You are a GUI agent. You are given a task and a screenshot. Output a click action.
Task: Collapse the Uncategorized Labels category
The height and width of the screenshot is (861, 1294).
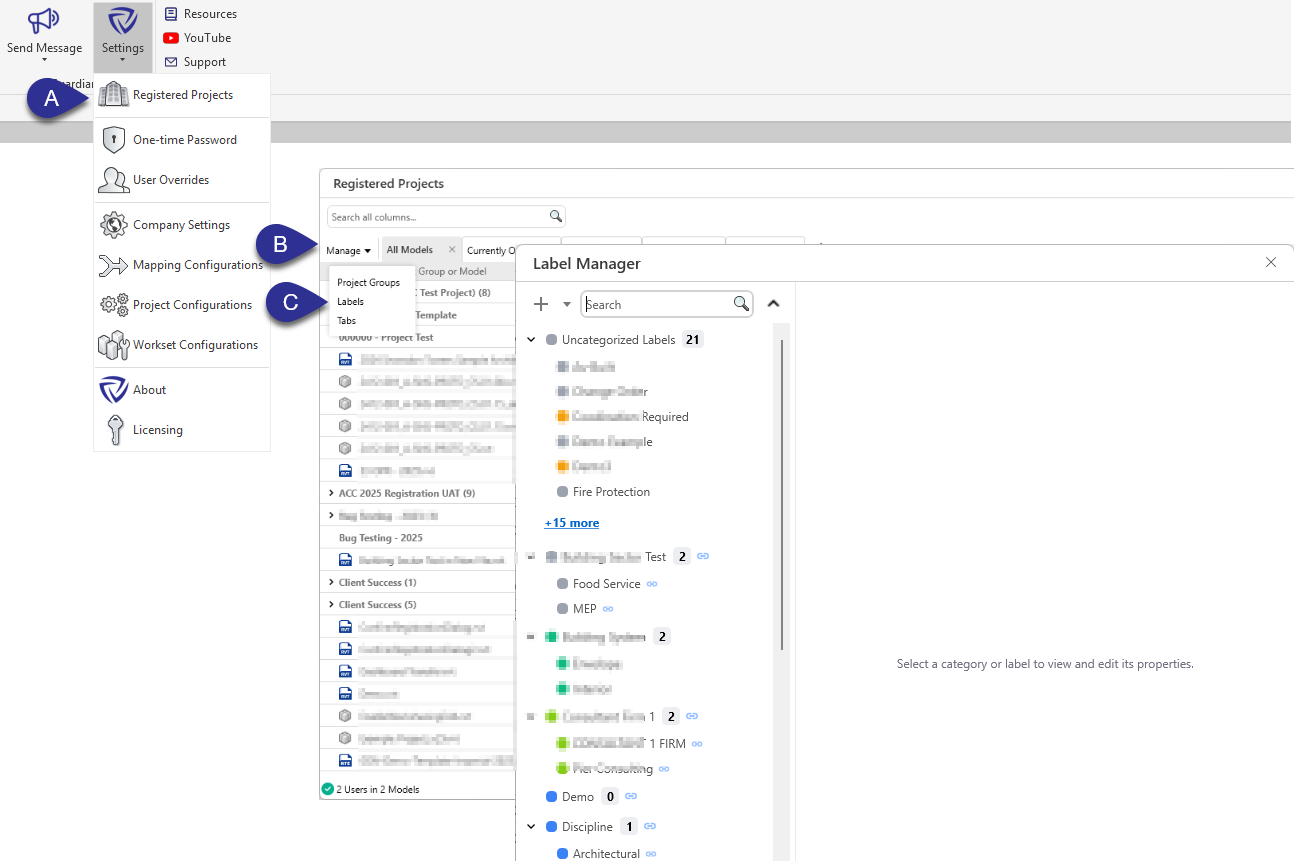coord(531,339)
